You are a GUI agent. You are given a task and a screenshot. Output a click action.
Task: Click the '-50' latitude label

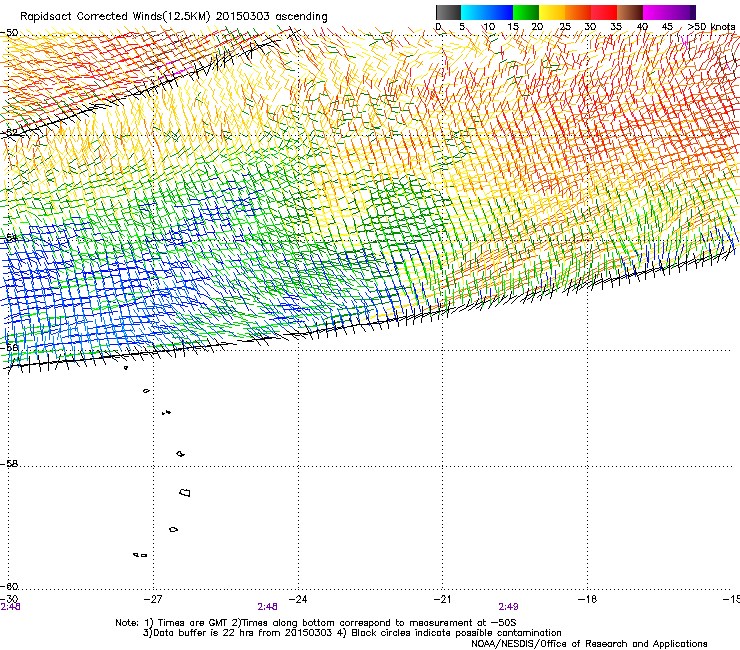tap(9, 33)
